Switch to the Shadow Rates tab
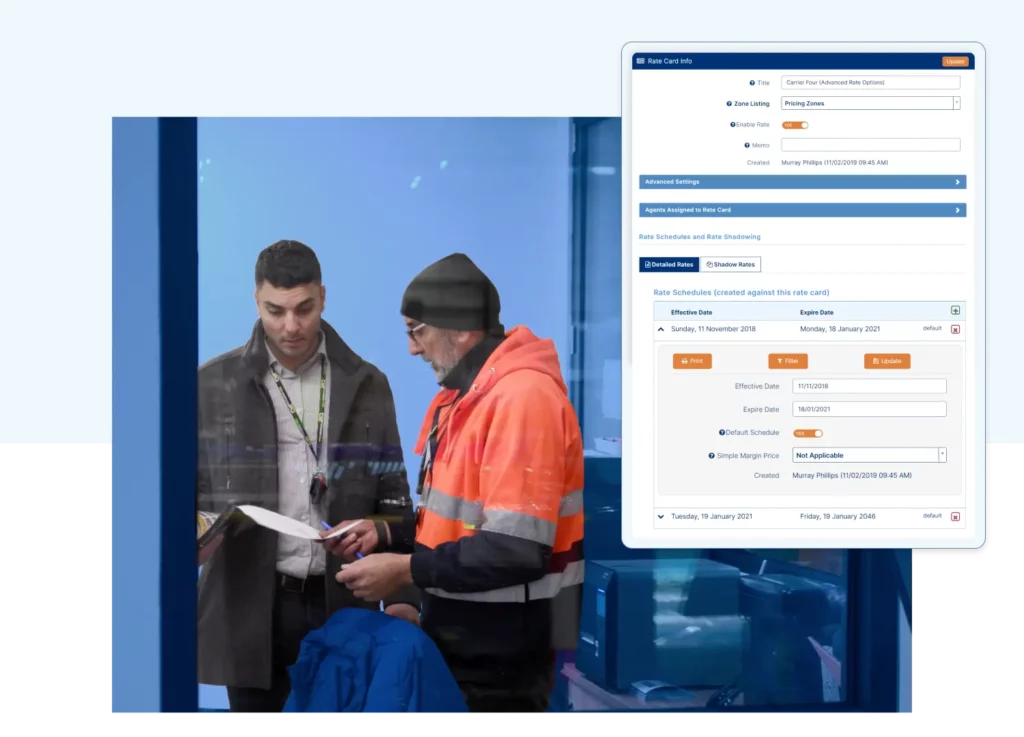Image resolution: width=1024 pixels, height=737 pixels. pos(730,264)
